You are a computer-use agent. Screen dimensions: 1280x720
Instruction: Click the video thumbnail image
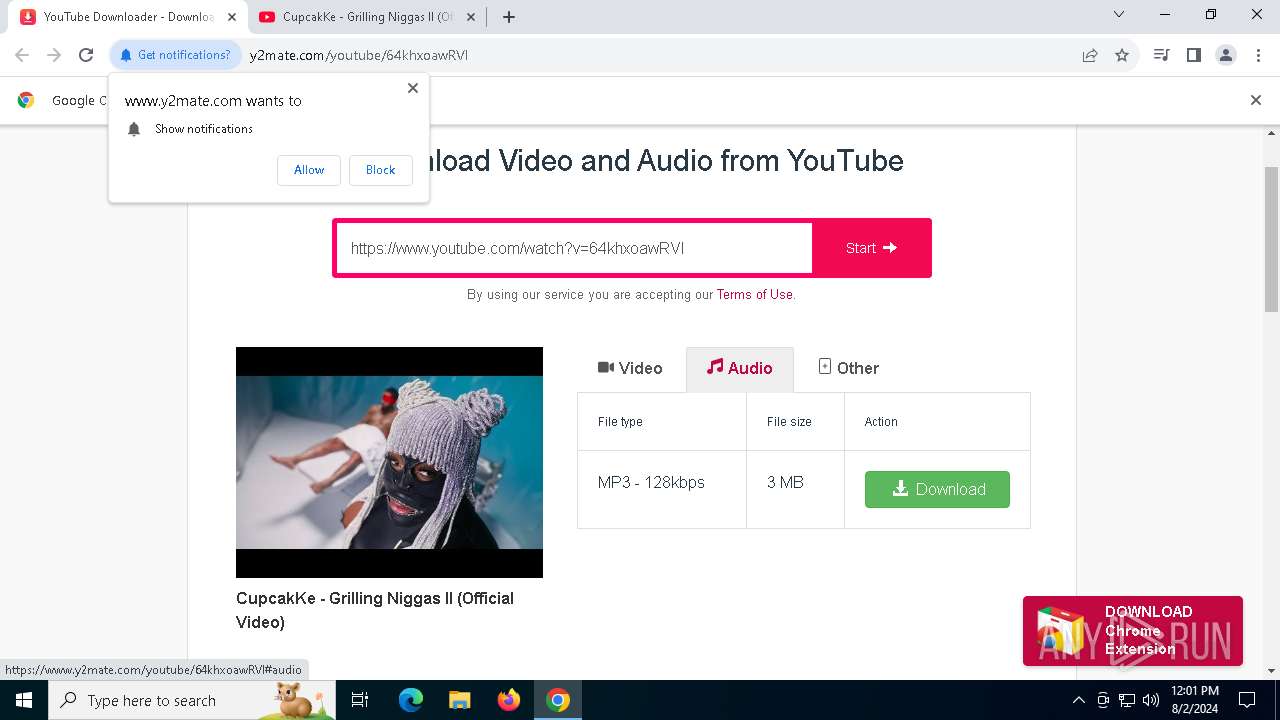389,462
